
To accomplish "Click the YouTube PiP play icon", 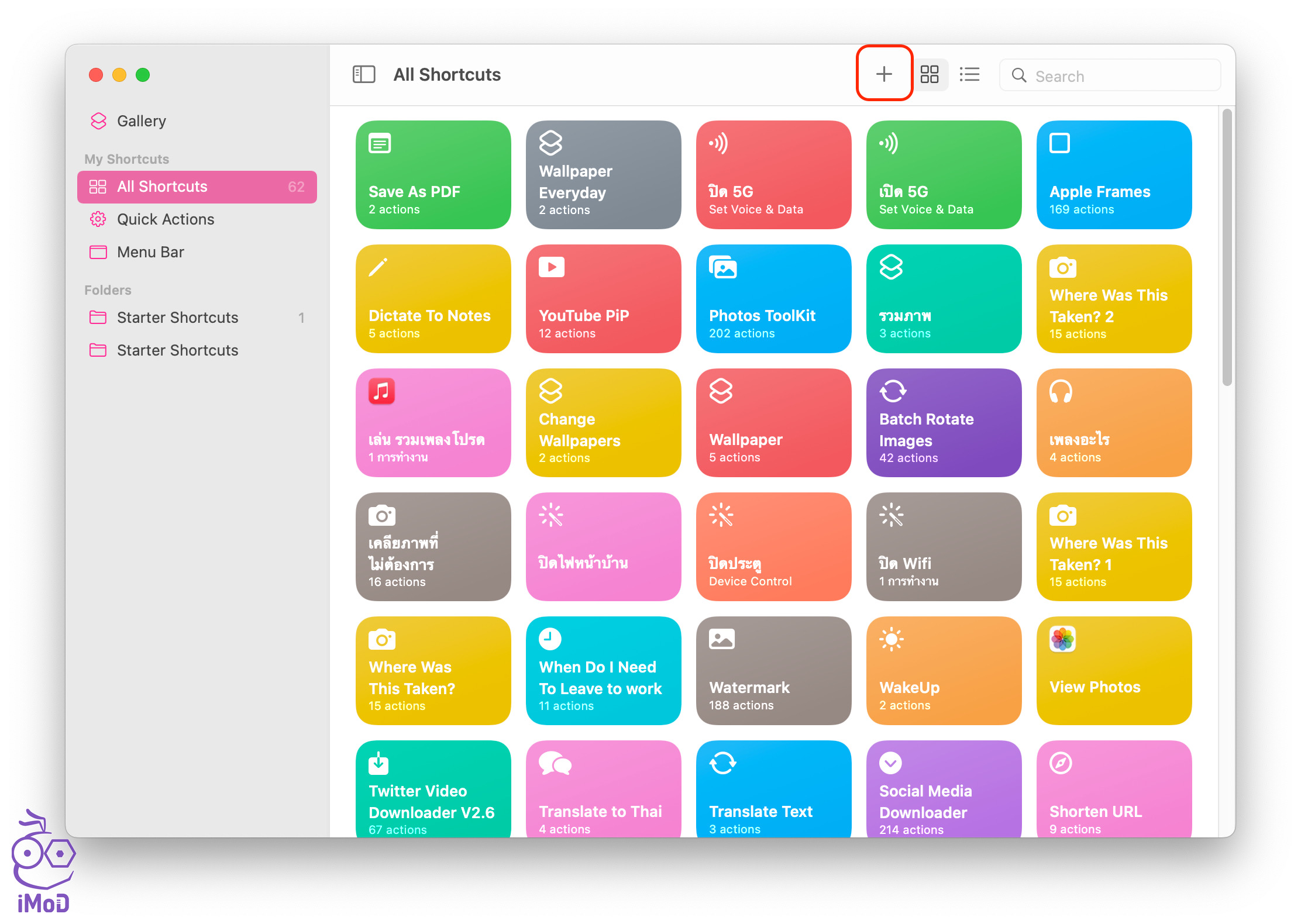I will pyautogui.click(x=551, y=267).
